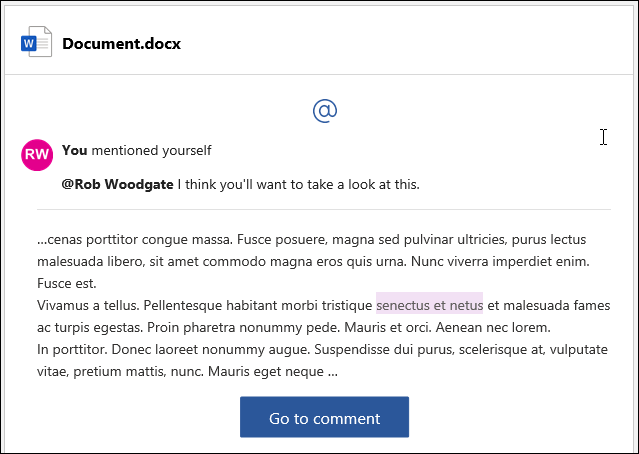Click the highlighted "senectus et netus" text
639x454 pixels.
point(429,305)
